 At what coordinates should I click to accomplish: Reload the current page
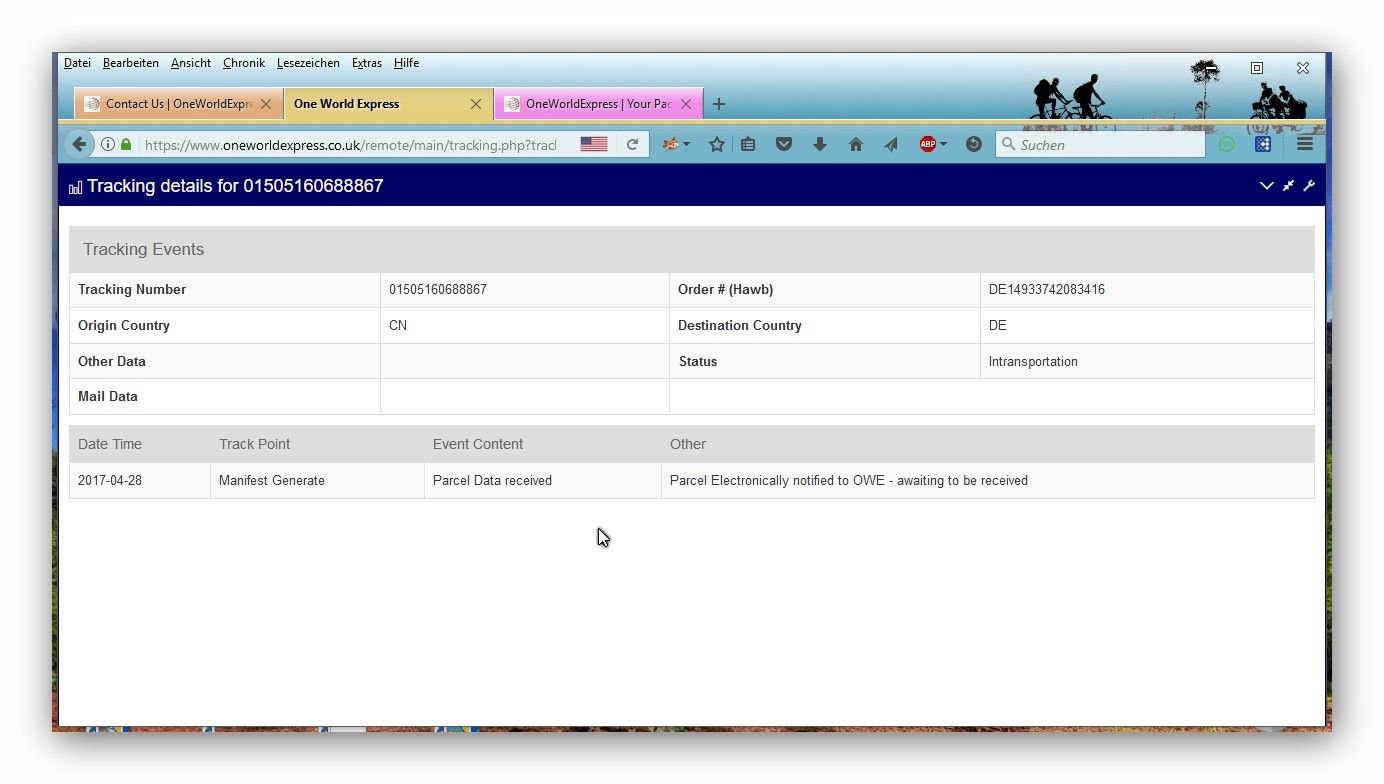click(632, 144)
